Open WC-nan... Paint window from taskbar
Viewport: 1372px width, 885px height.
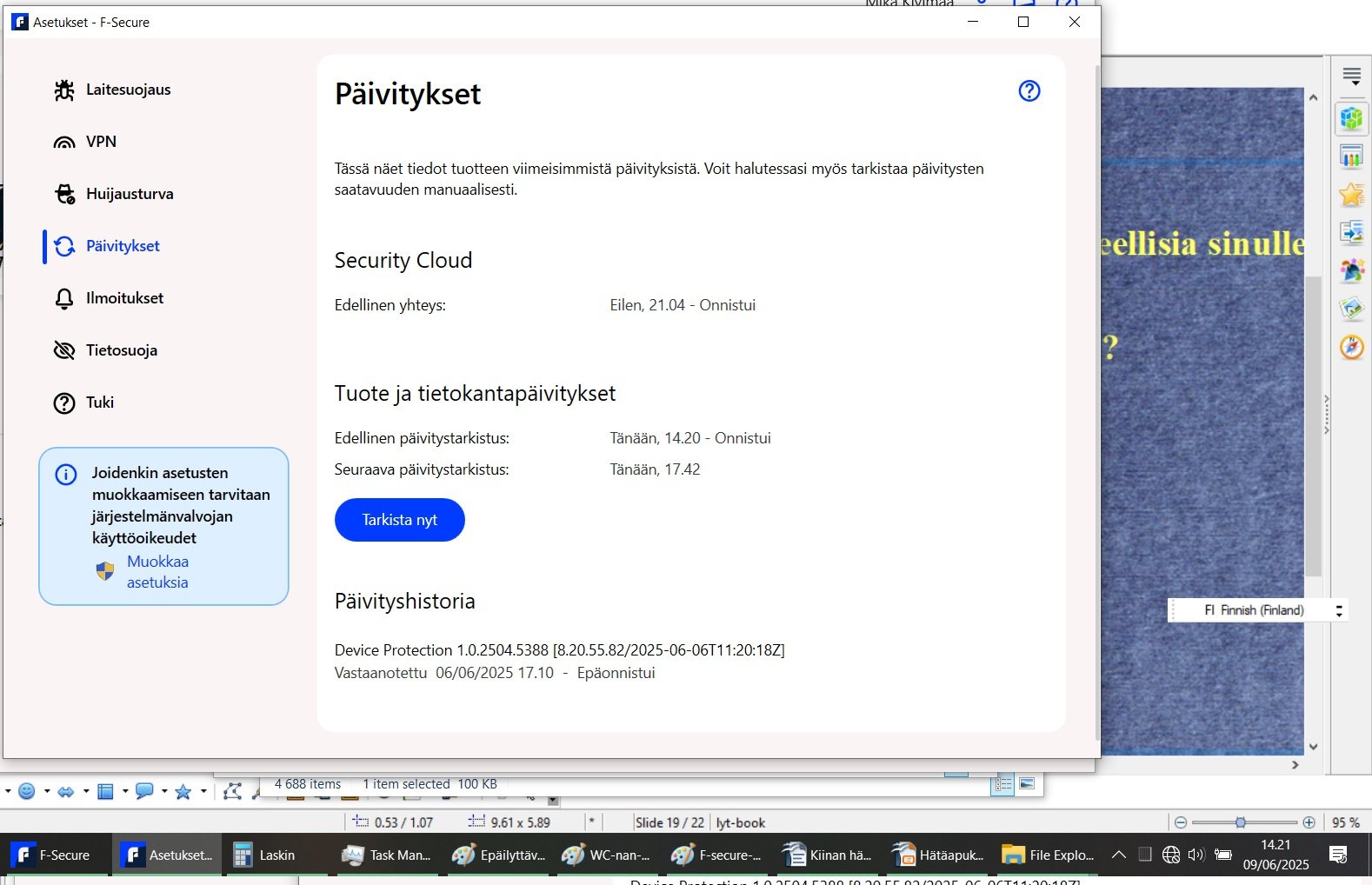607,855
